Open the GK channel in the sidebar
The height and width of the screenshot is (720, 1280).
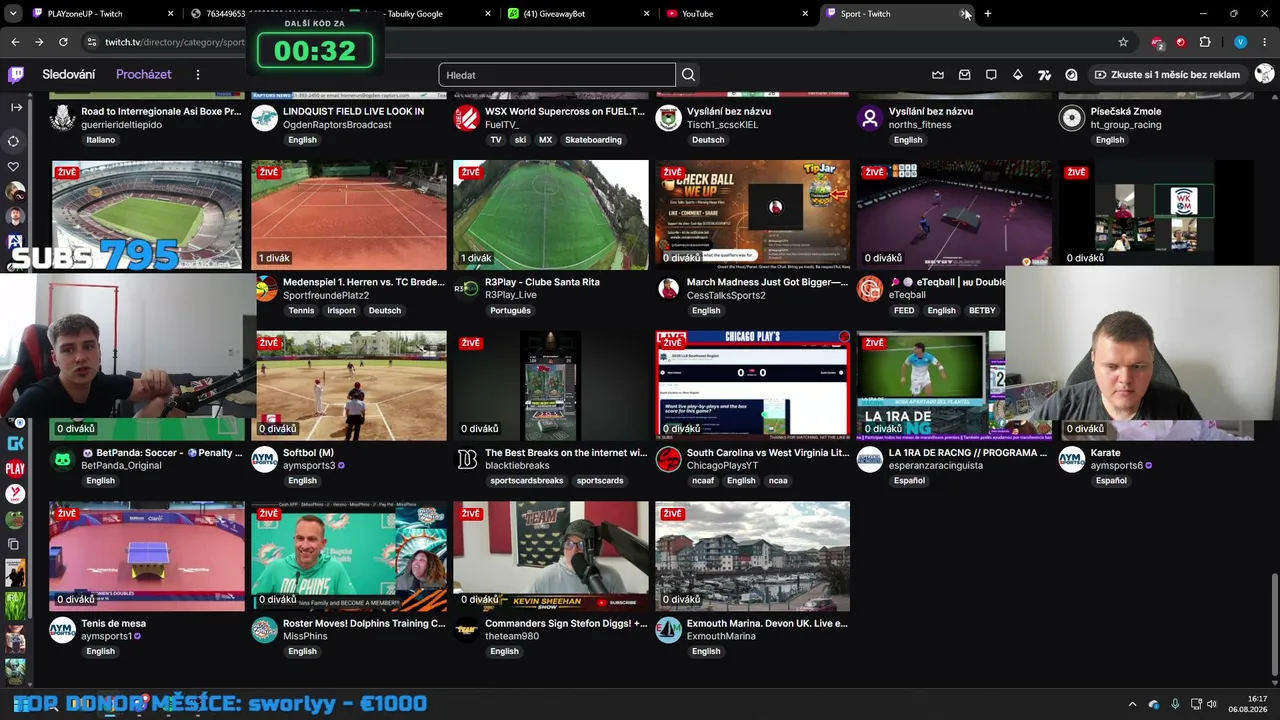[15, 443]
